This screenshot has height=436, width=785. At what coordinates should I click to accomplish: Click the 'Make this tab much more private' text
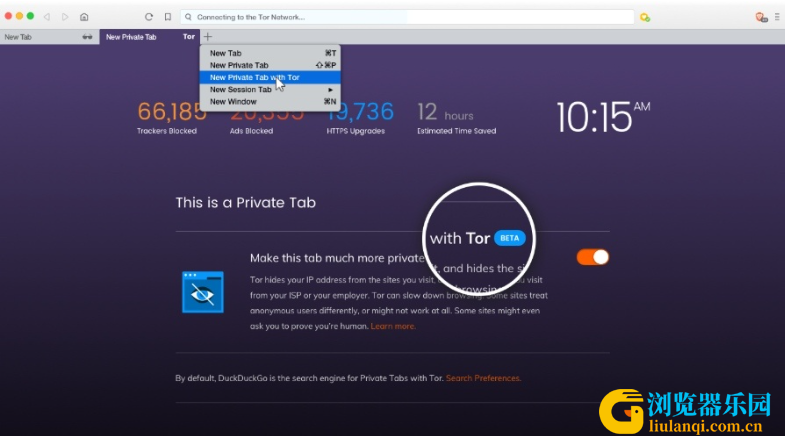pyautogui.click(x=337, y=258)
